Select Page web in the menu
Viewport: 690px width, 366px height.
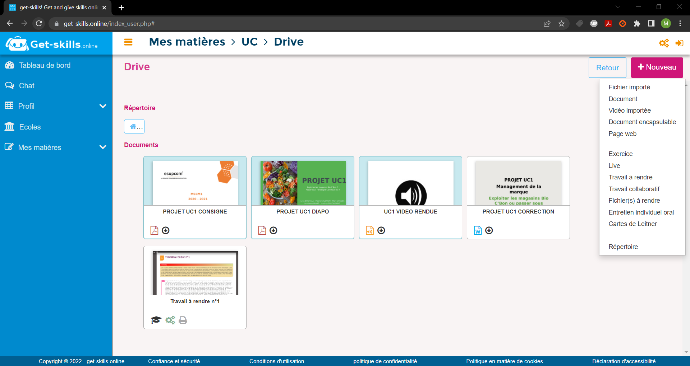(622, 133)
